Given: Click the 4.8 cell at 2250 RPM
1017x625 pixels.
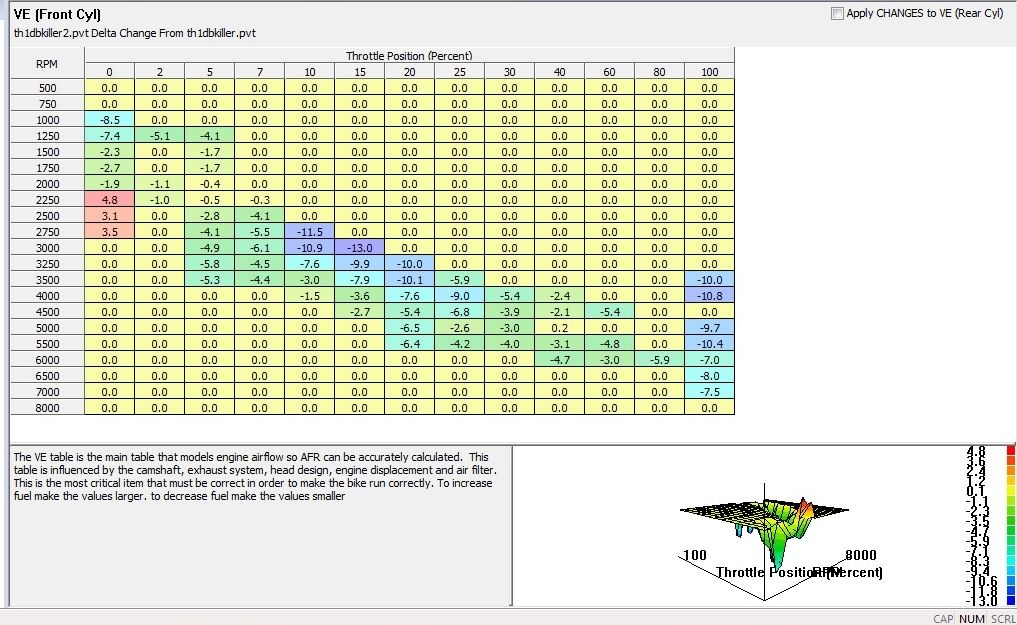Looking at the screenshot, I should 110,200.
